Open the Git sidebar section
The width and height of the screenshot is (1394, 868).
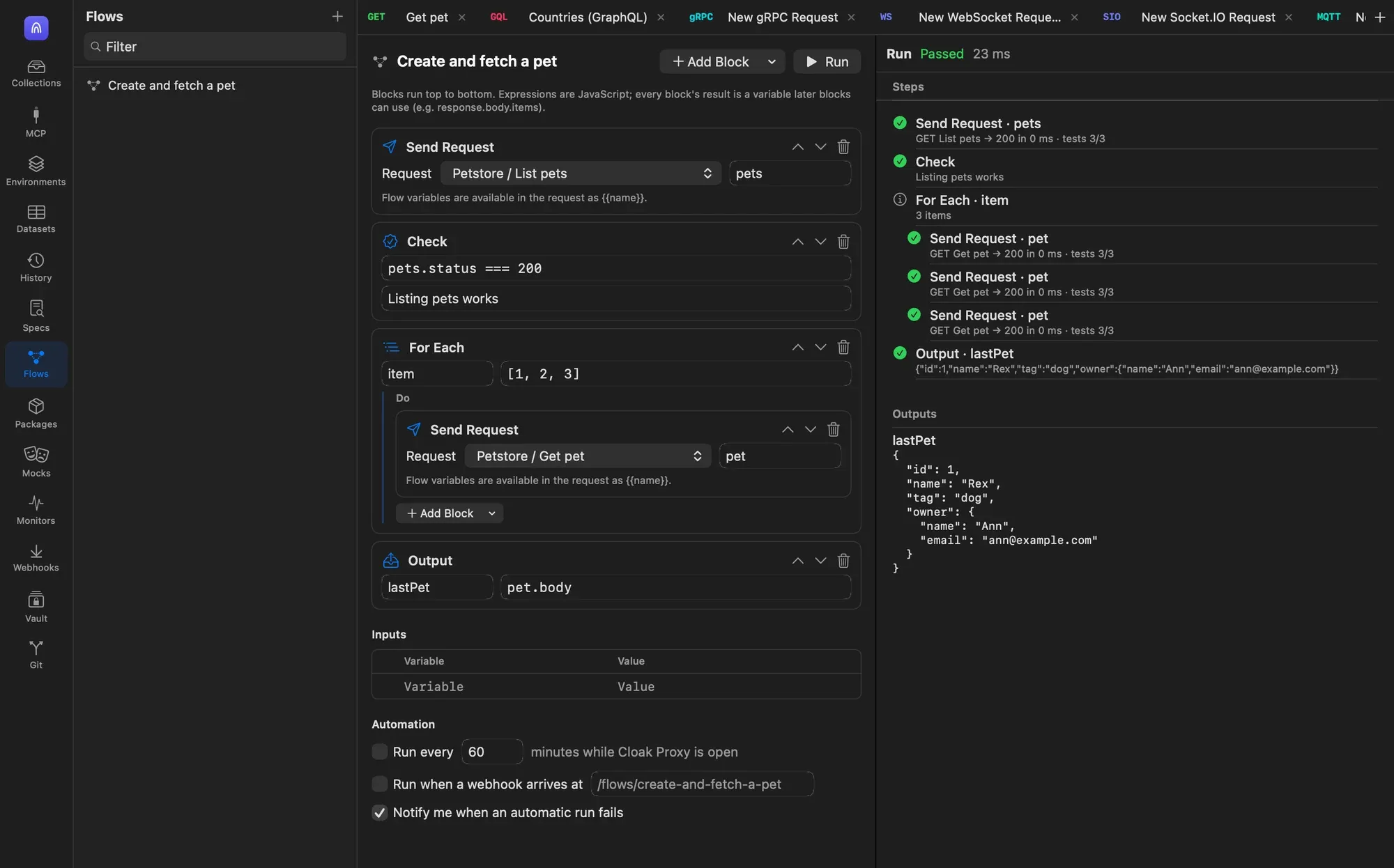click(36, 656)
